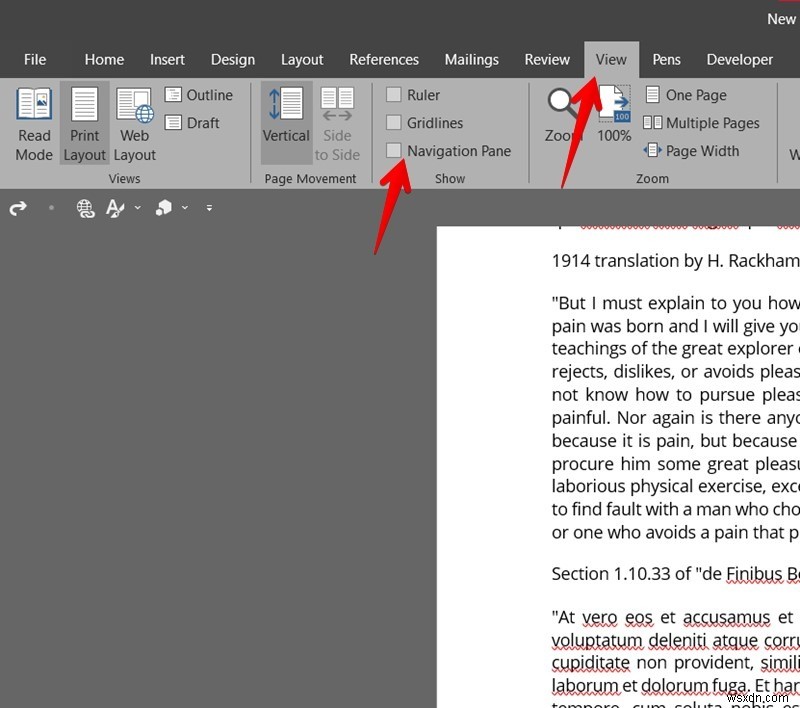Switch to the Review tab
The image size is (800, 708).
click(x=547, y=60)
